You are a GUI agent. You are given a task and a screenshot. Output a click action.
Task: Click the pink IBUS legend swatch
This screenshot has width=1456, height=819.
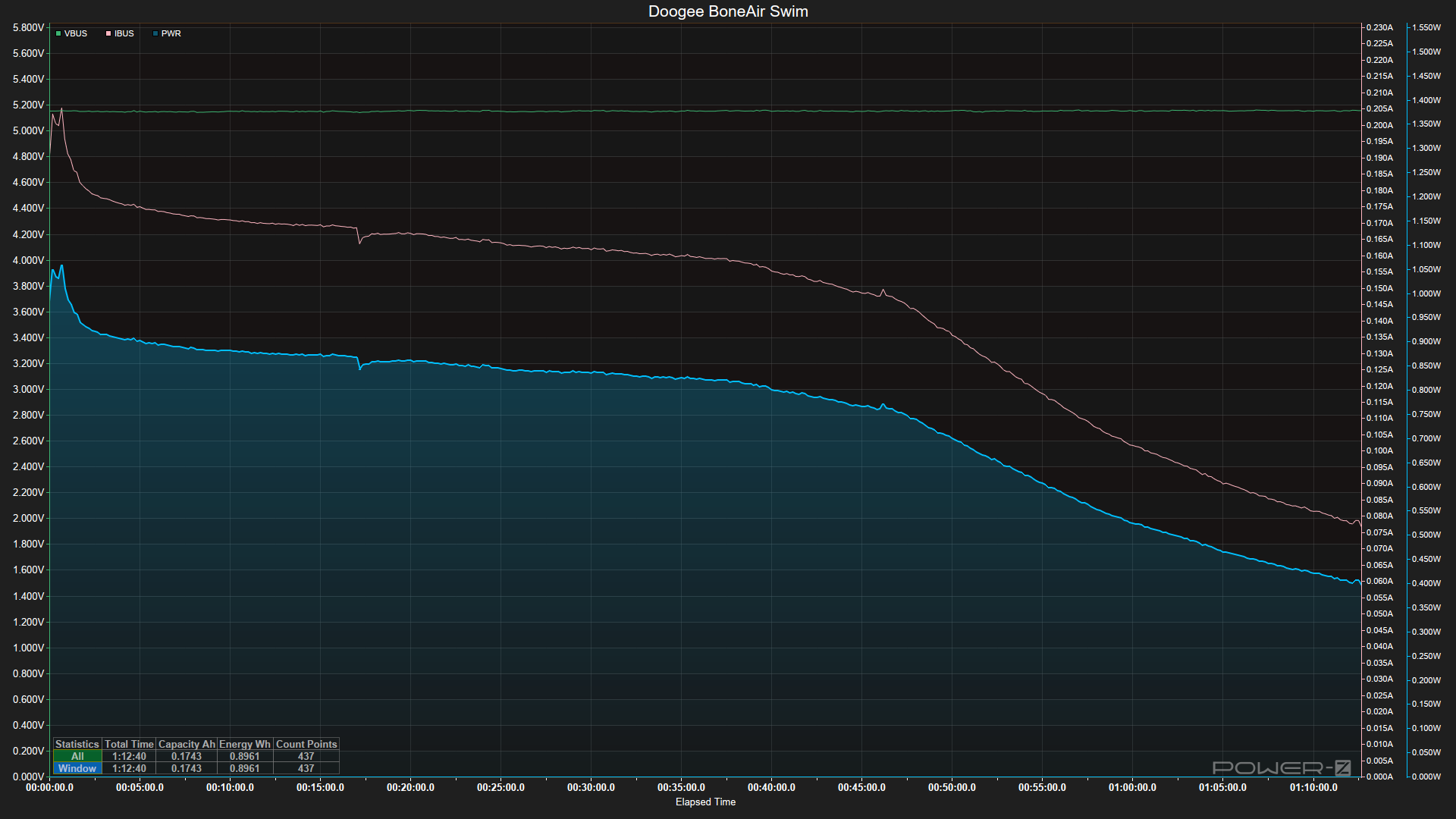[x=108, y=33]
